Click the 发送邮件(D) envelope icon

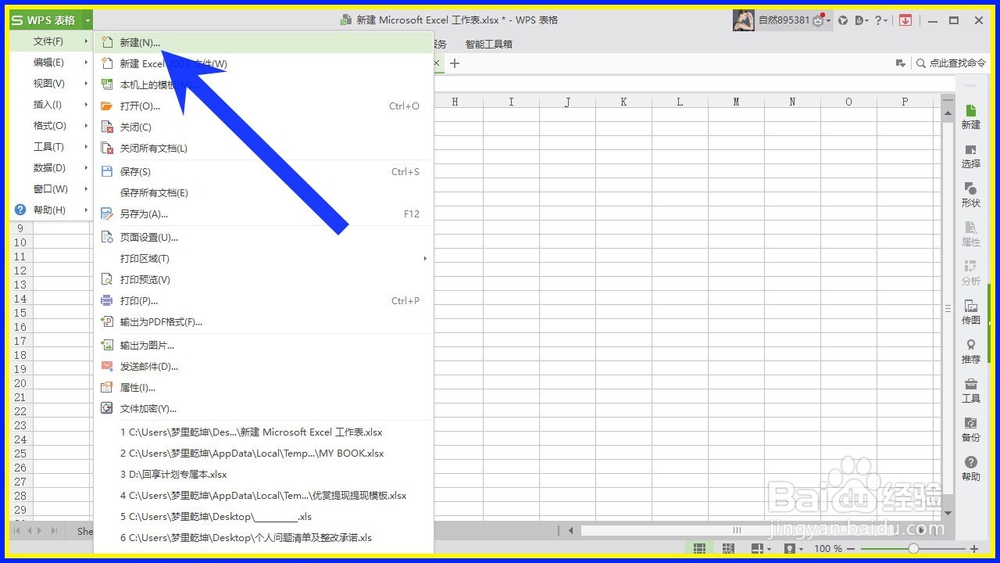[x=107, y=366]
